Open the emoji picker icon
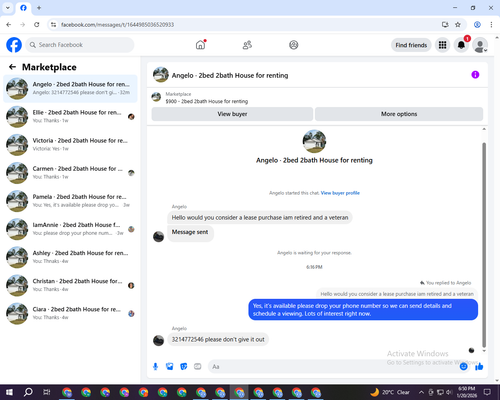 [x=463, y=367]
